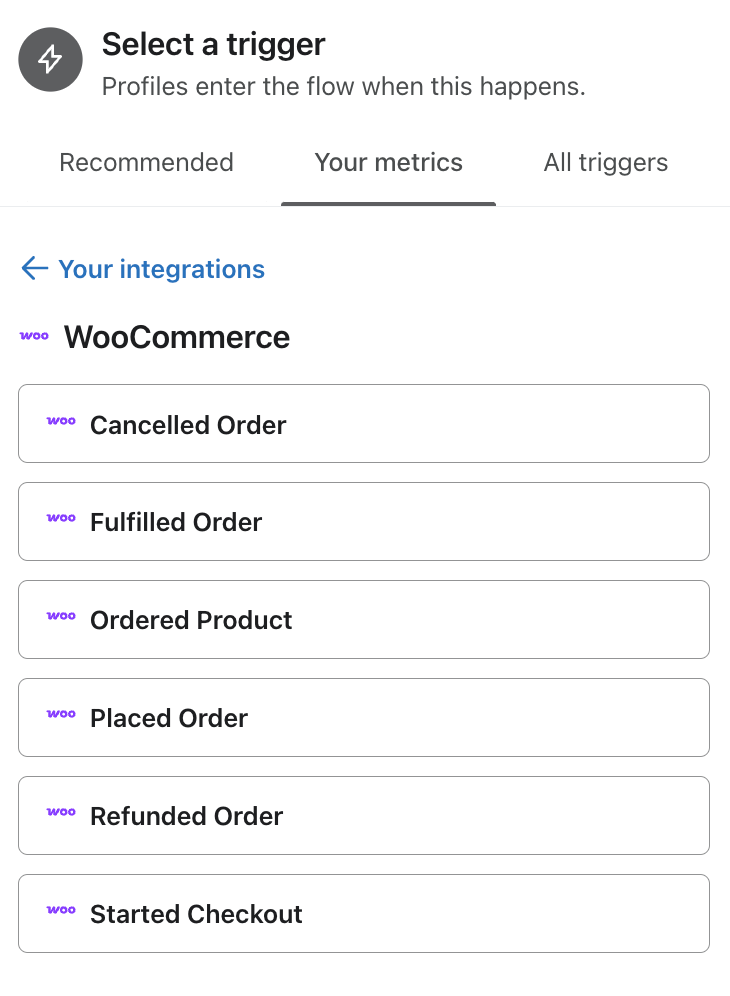Switch to the Recommended tab
Image resolution: width=730 pixels, height=996 pixels.
click(146, 163)
